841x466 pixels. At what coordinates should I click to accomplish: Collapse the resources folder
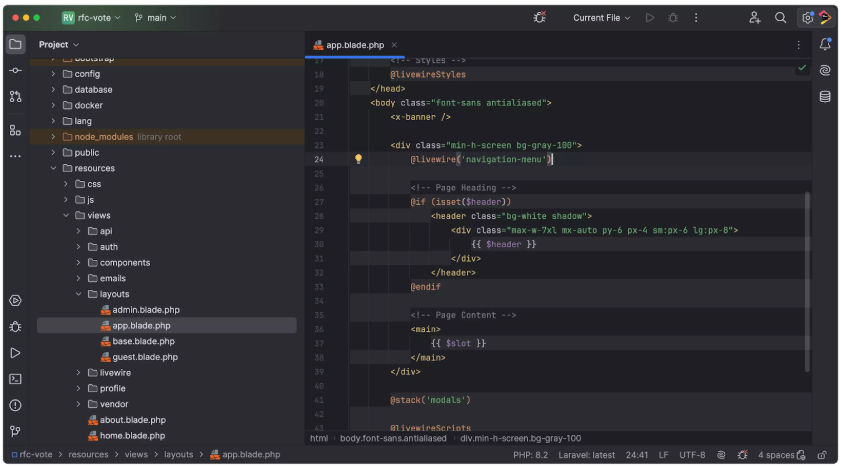[x=53, y=168]
